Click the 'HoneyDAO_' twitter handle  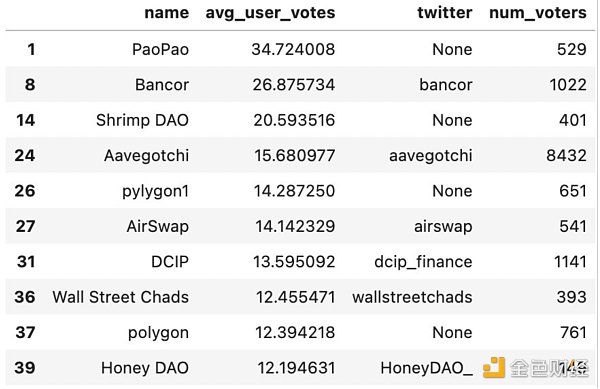(x=427, y=368)
